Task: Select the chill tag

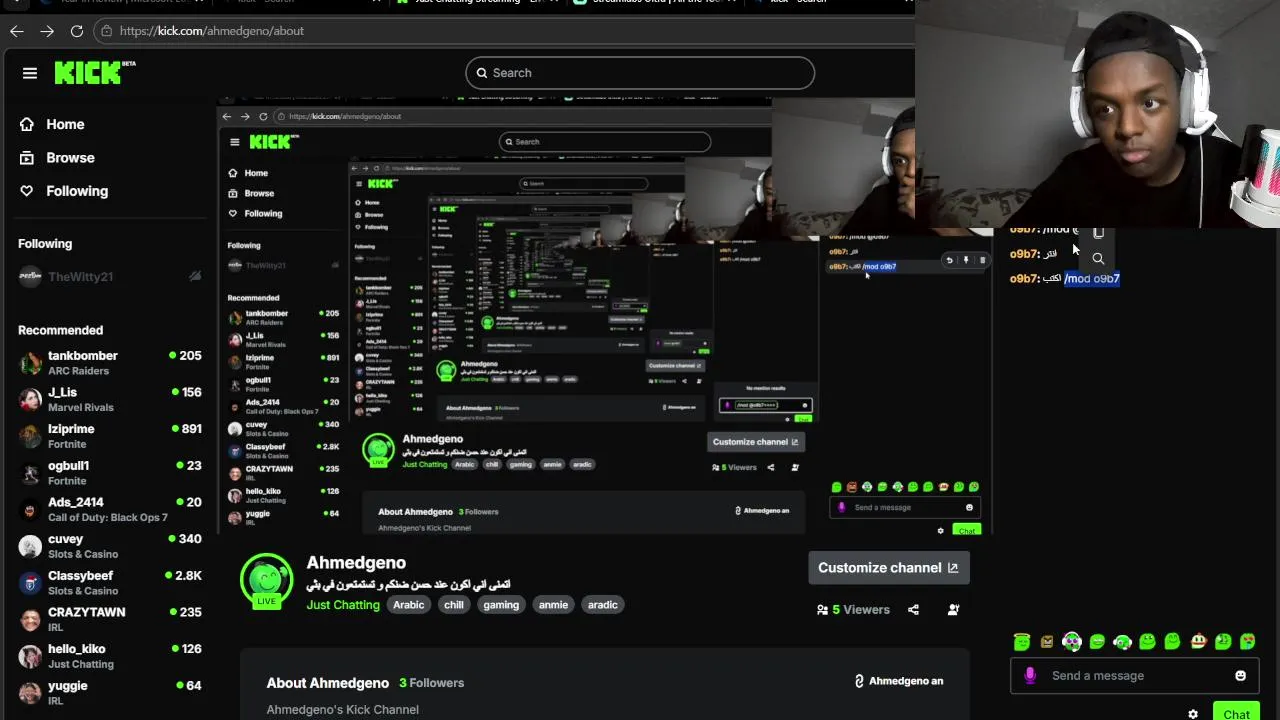Action: click(x=454, y=605)
